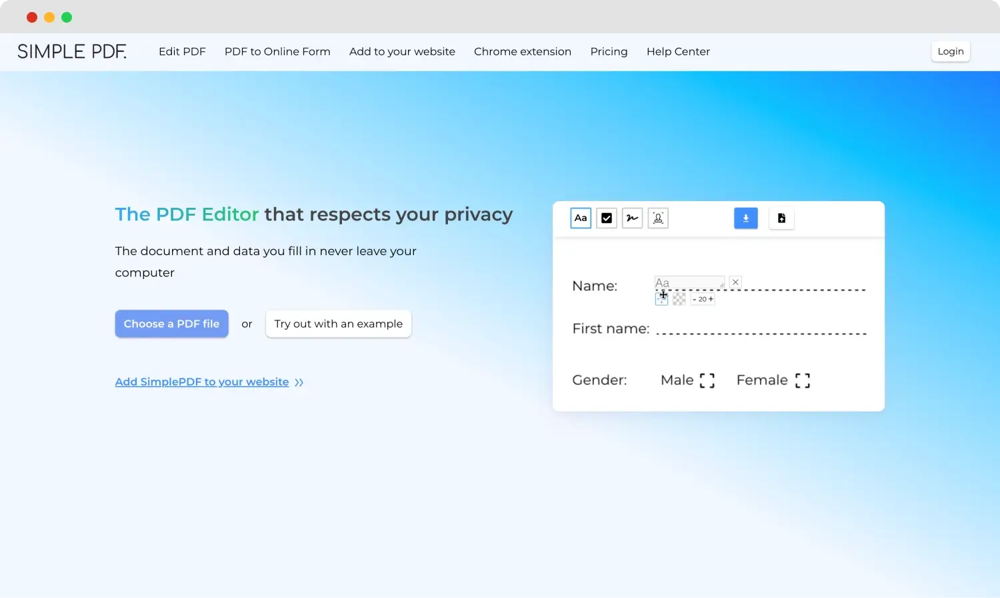Select the checkbox tool in the editor toolbar

pyautogui.click(x=607, y=218)
